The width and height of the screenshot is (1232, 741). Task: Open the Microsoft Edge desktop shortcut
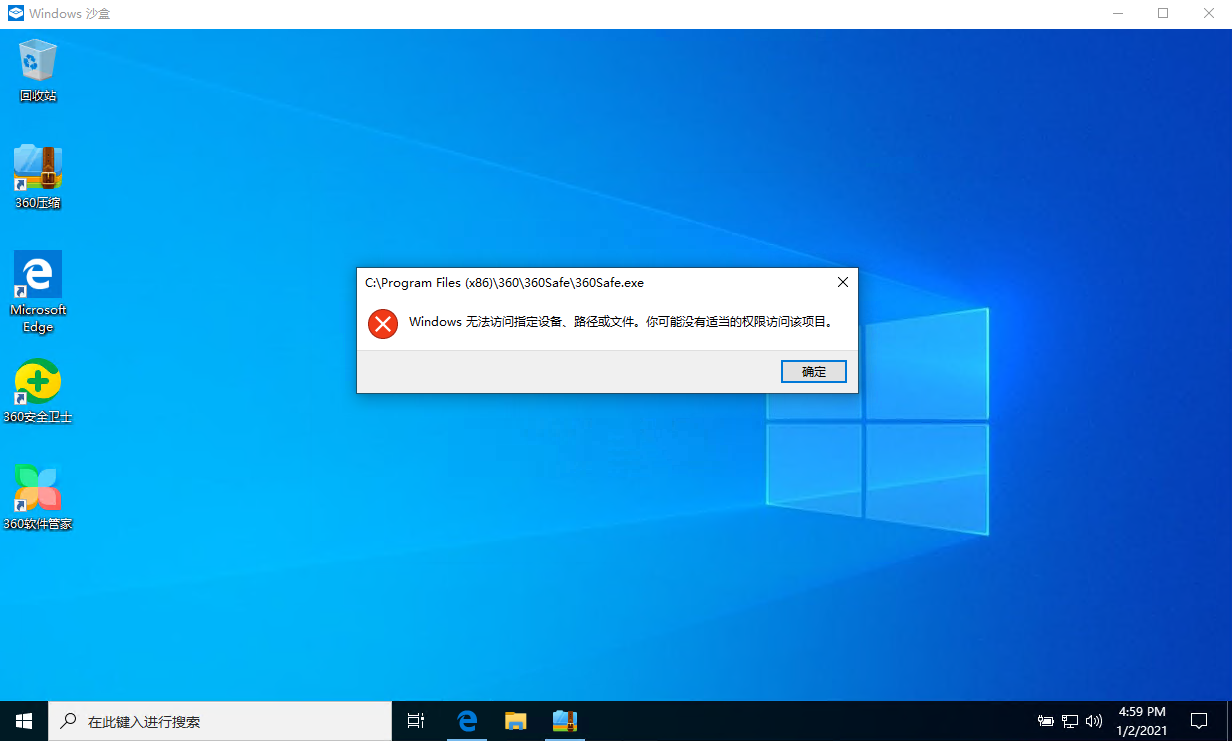pyautogui.click(x=38, y=291)
